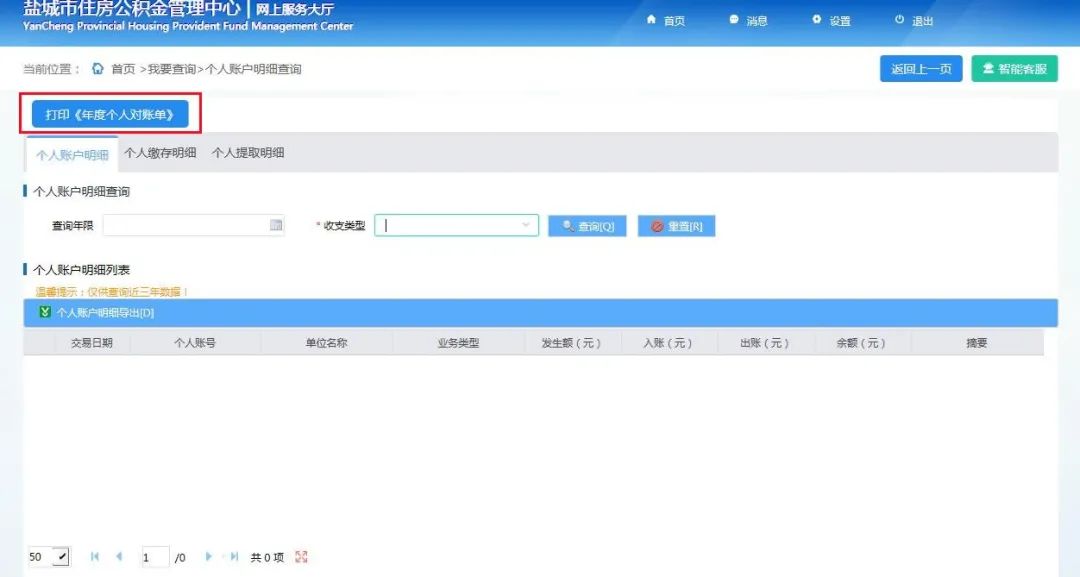Switch to the 个人缴存明细 tab
The image size is (1080, 577).
[160, 153]
